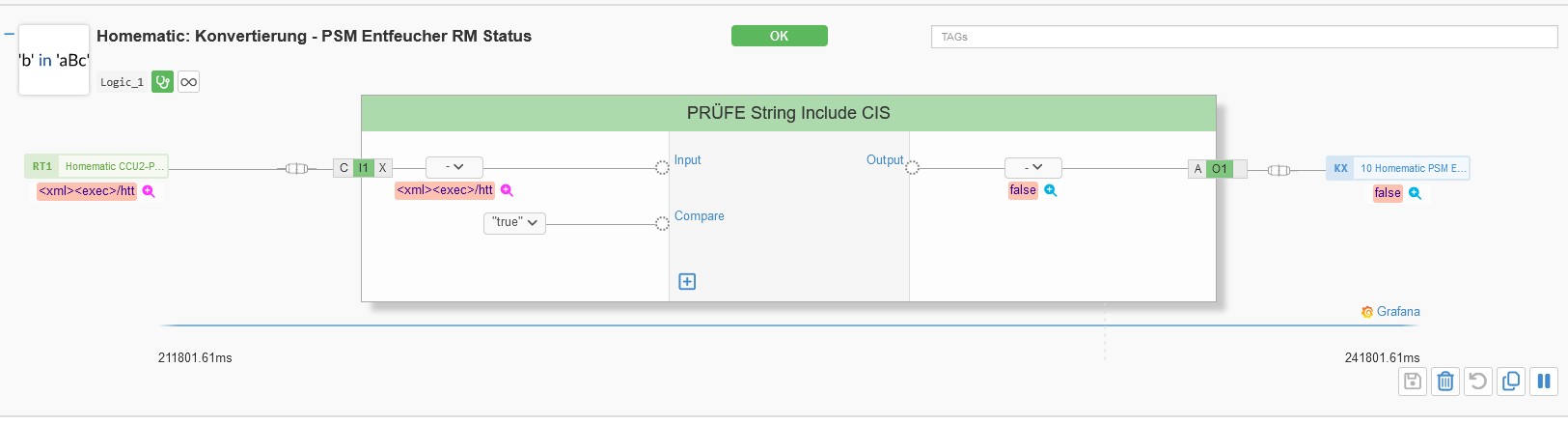Open the Grafana link

[1390, 312]
